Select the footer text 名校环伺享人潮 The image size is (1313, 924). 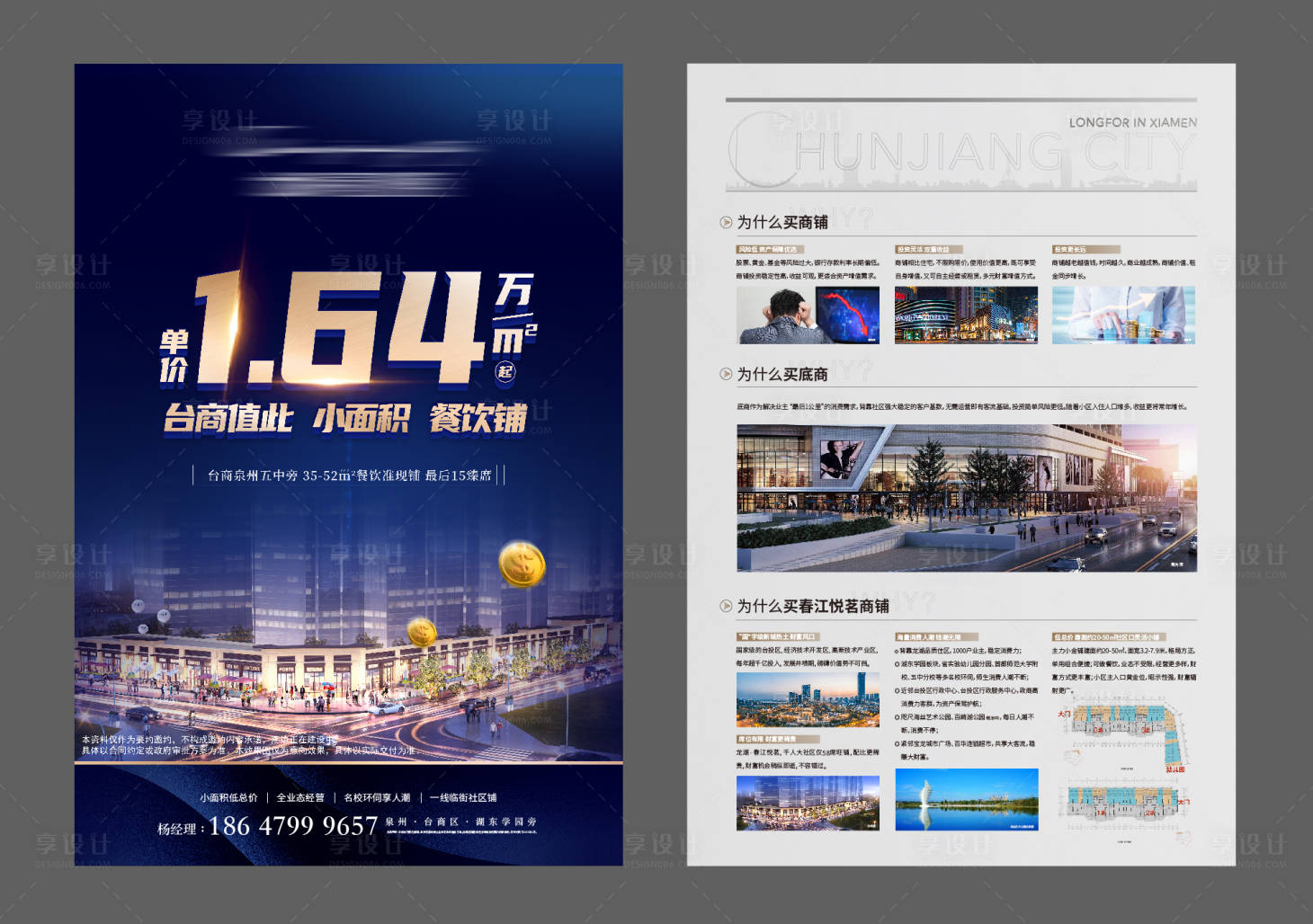pos(377,797)
